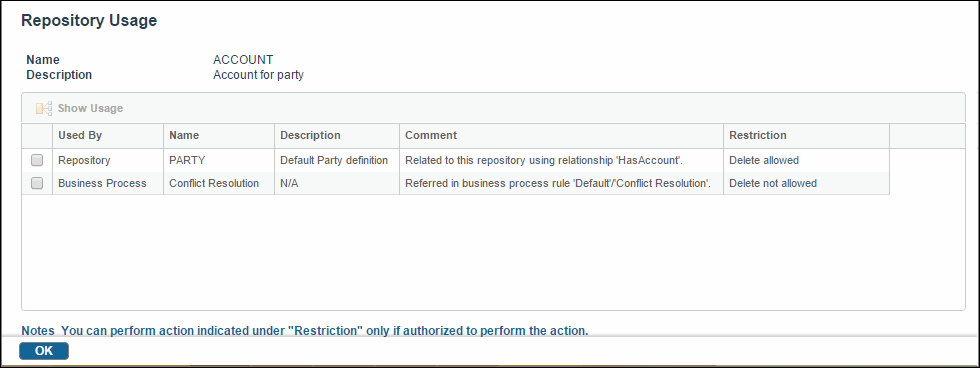Confirm the dialog with the OK button

44,351
